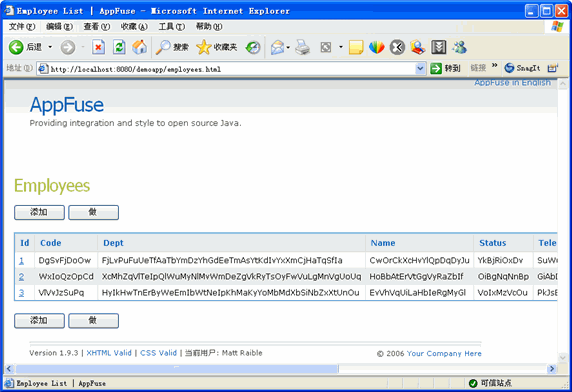Image resolution: width=572 pixels, height=392 pixels.
Task: Click the grey Forward arrow icon
Action: point(68,47)
